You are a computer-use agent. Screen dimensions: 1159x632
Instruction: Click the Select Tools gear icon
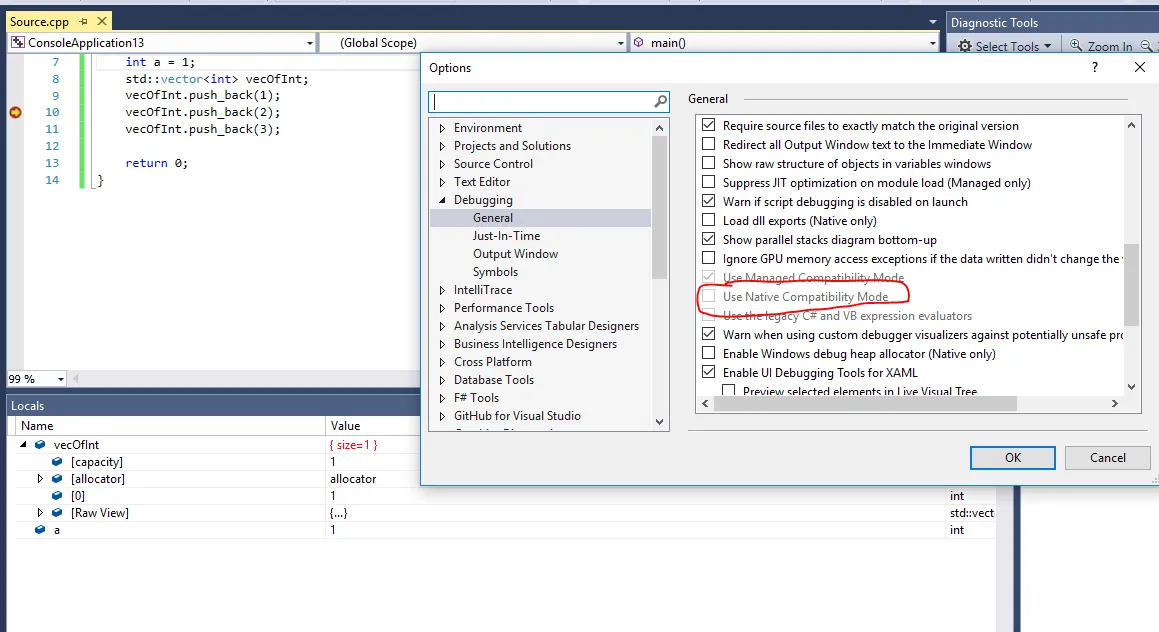(965, 46)
